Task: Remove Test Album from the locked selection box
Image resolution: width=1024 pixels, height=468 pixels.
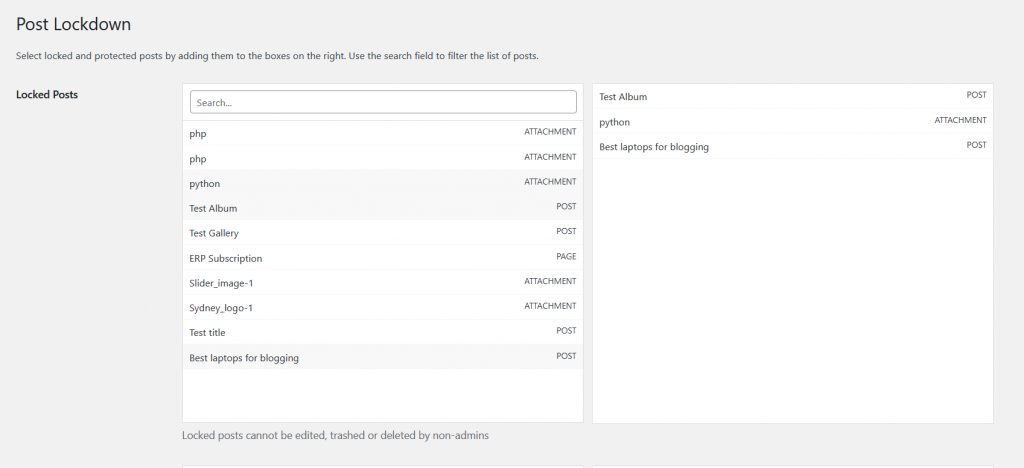Action: (793, 96)
